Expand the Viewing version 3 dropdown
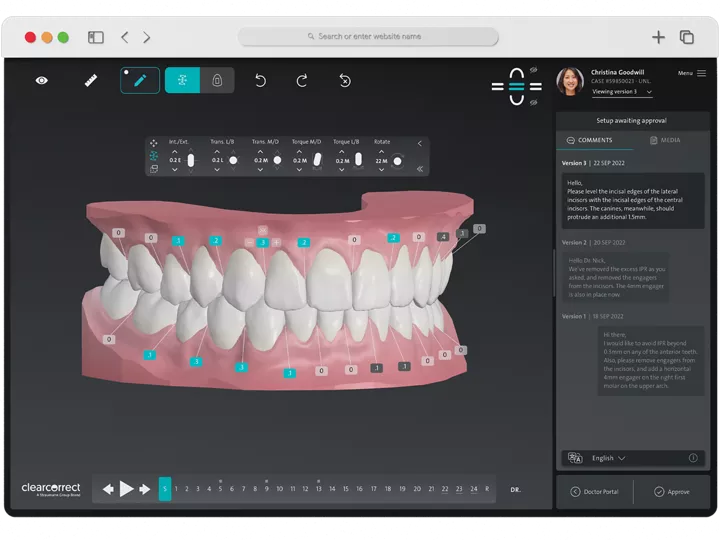This screenshot has height=540, width=720. (x=622, y=92)
